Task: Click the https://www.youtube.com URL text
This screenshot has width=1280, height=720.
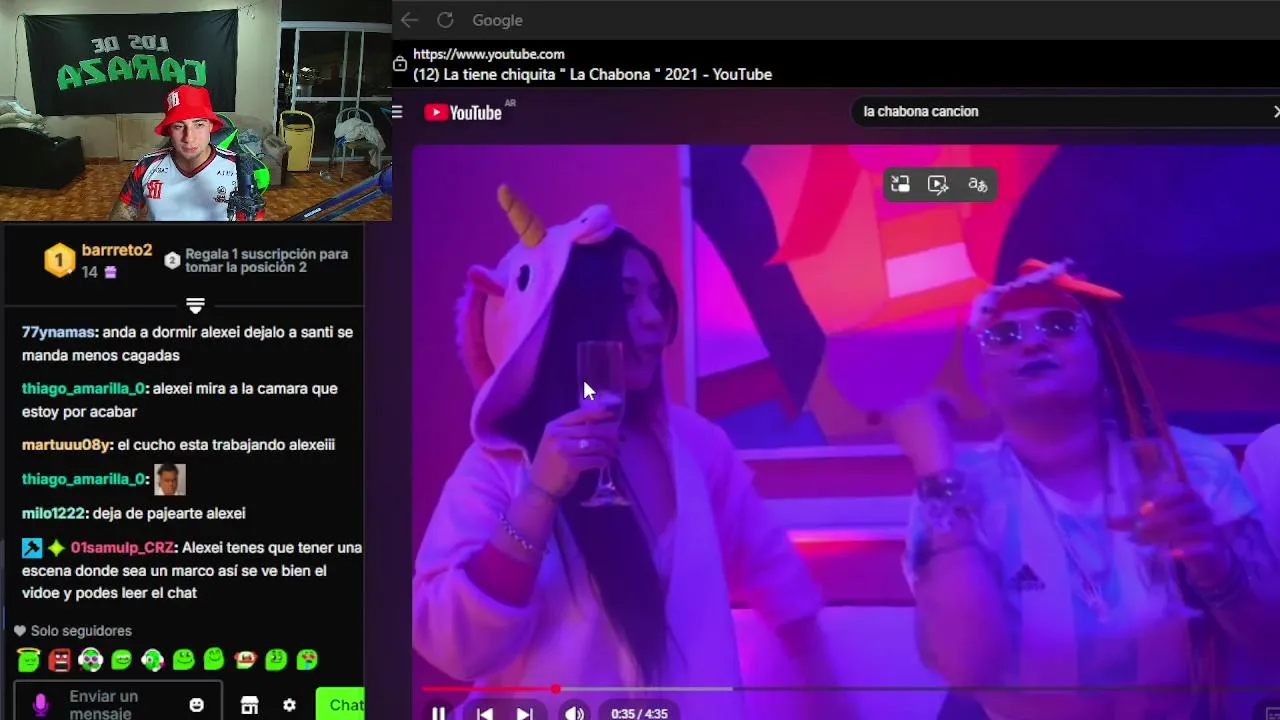Action: point(489,54)
